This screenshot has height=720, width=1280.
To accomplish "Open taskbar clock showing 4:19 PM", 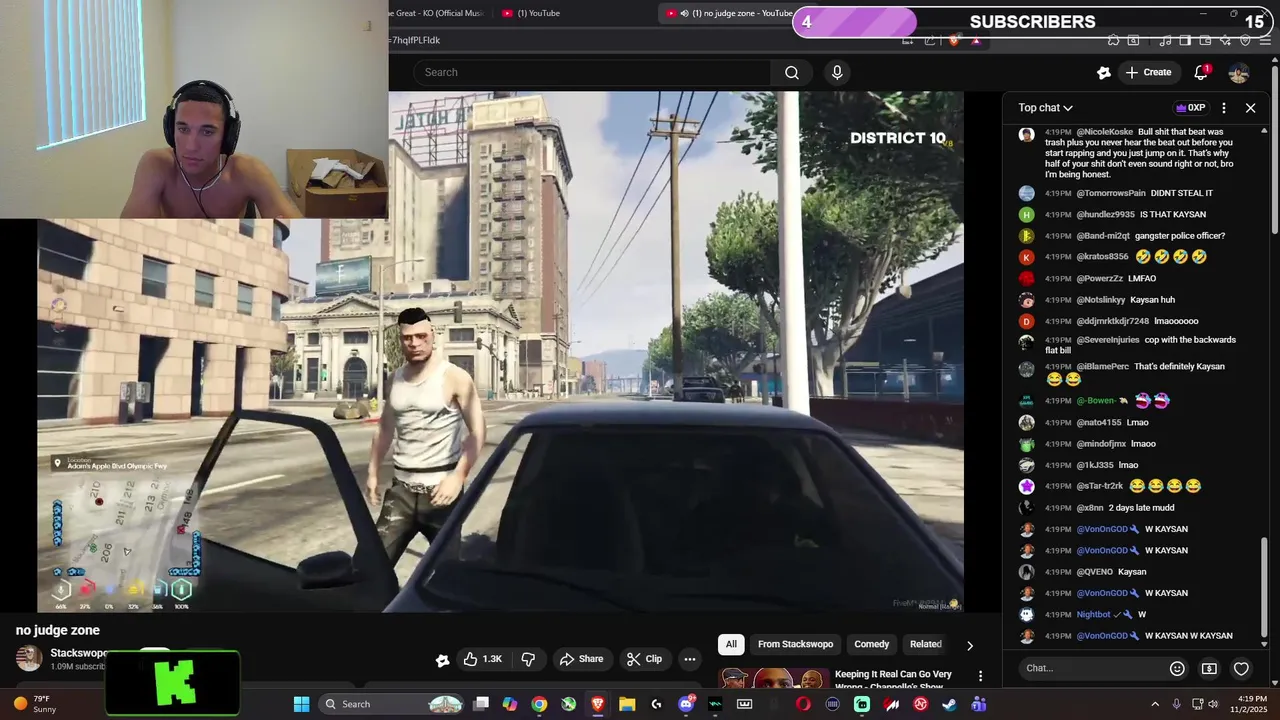I will 1252,704.
